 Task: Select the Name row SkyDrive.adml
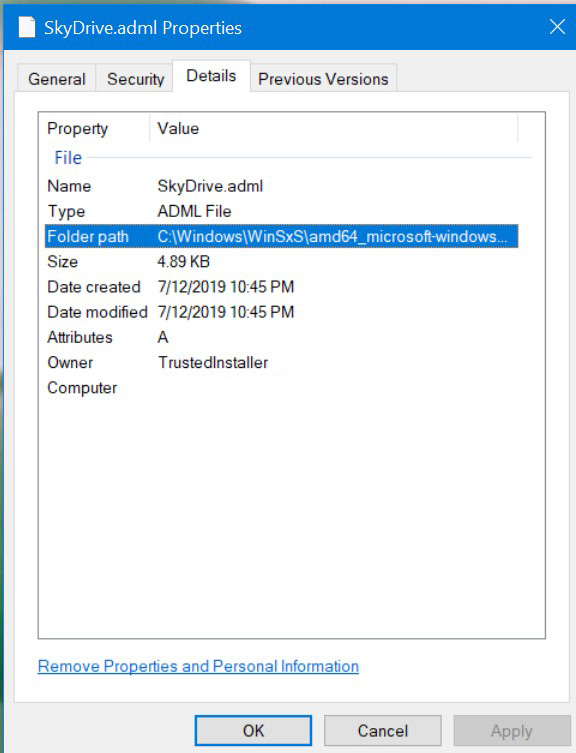pos(282,186)
